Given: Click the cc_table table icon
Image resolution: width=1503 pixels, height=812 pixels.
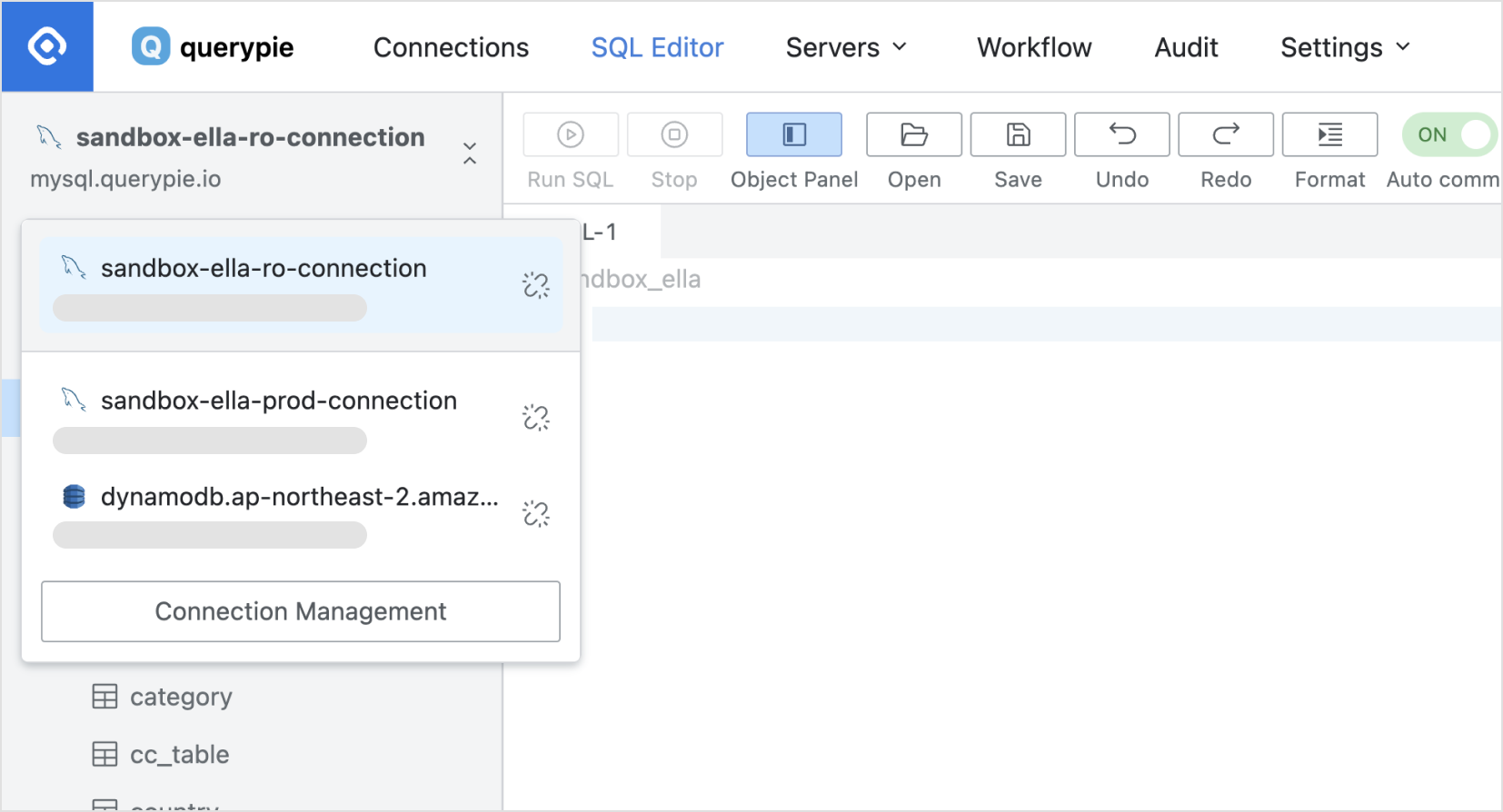Looking at the screenshot, I should (105, 754).
